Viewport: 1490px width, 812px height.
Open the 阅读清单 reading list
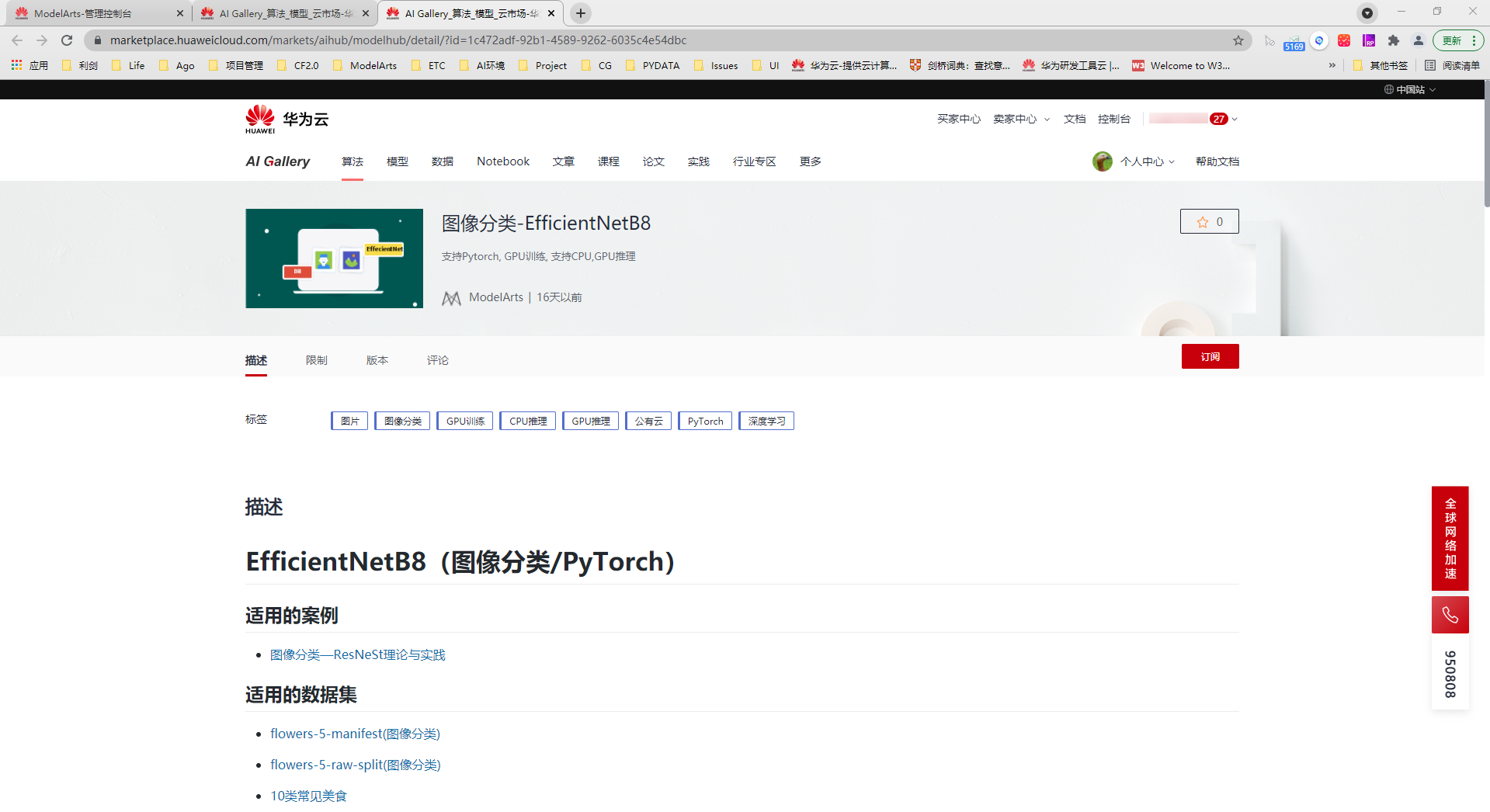[1452, 65]
